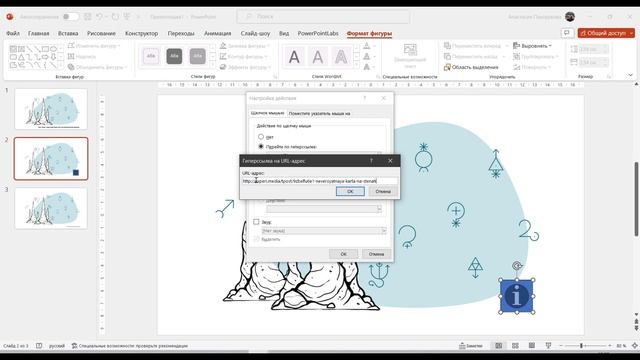Click the Save icon in the title bar
This screenshot has height=360, width=640.
click(x=87, y=17)
